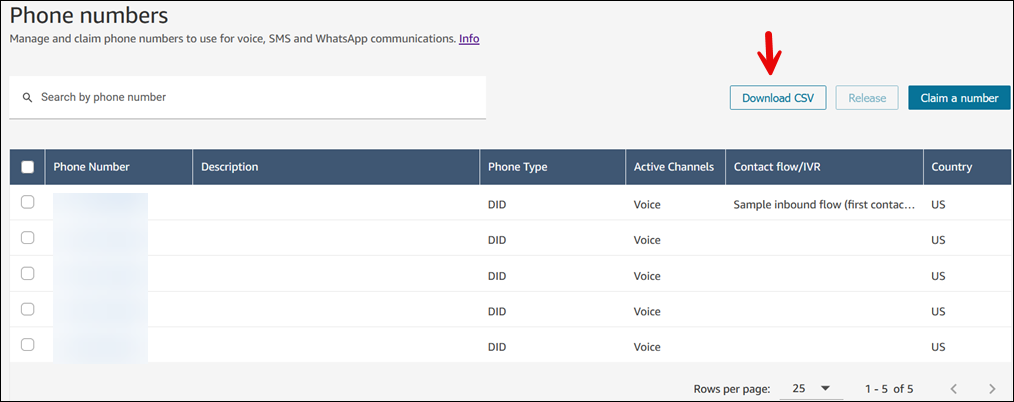Sort by Phone Number column header
The width and height of the screenshot is (1014, 402).
pyautogui.click(x=92, y=167)
